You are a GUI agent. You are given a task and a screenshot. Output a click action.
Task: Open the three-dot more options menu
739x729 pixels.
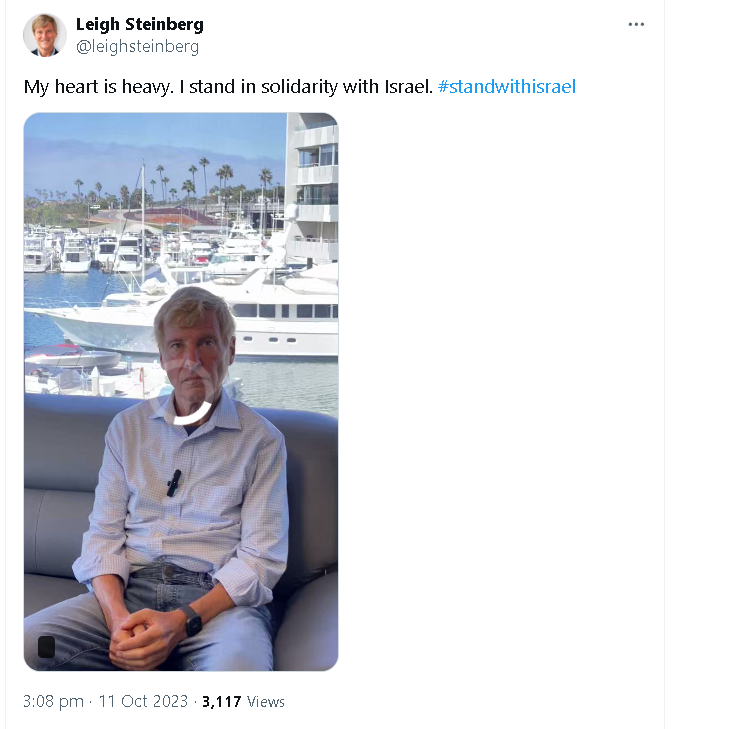636,25
